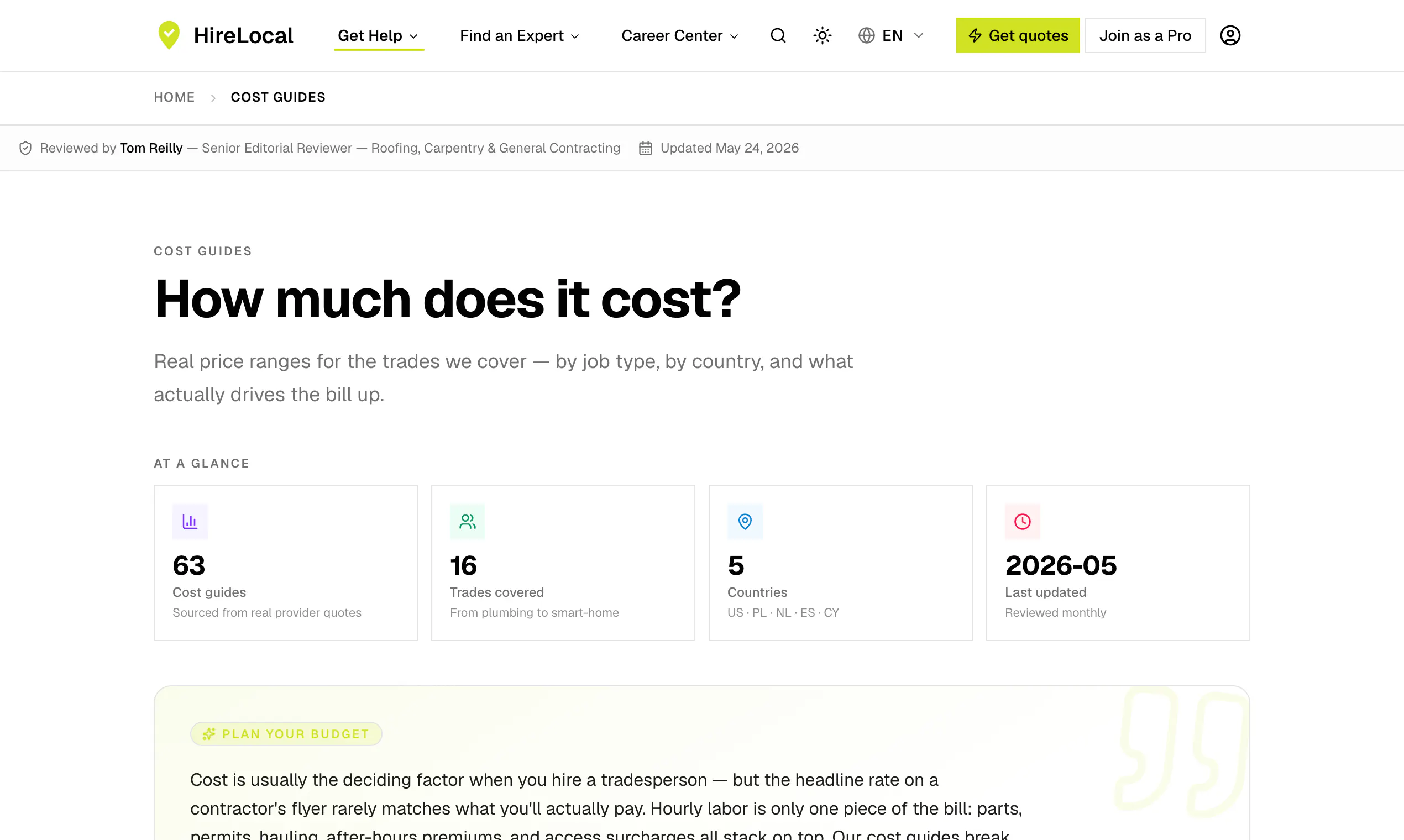Click the people icon on Trades covered card

(x=468, y=521)
